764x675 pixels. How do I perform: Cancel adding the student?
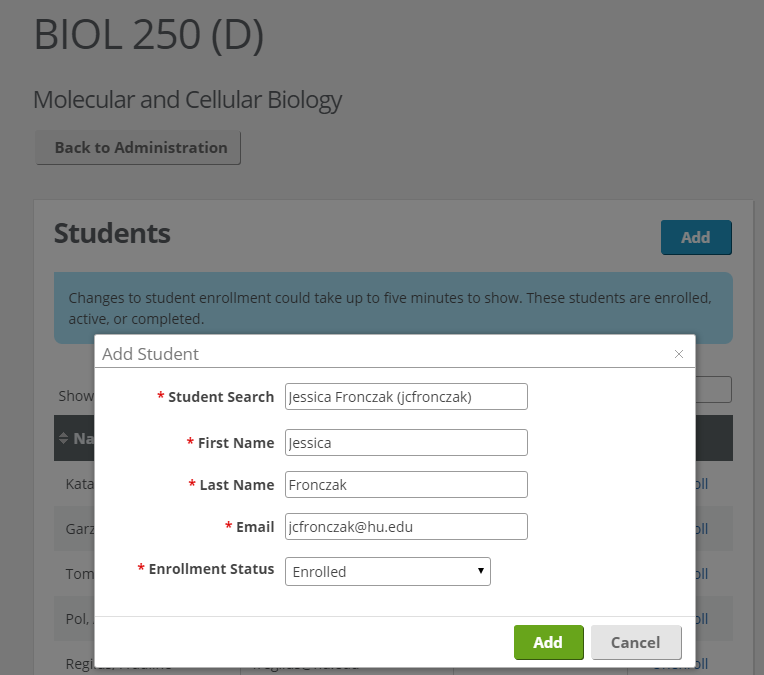(x=636, y=642)
